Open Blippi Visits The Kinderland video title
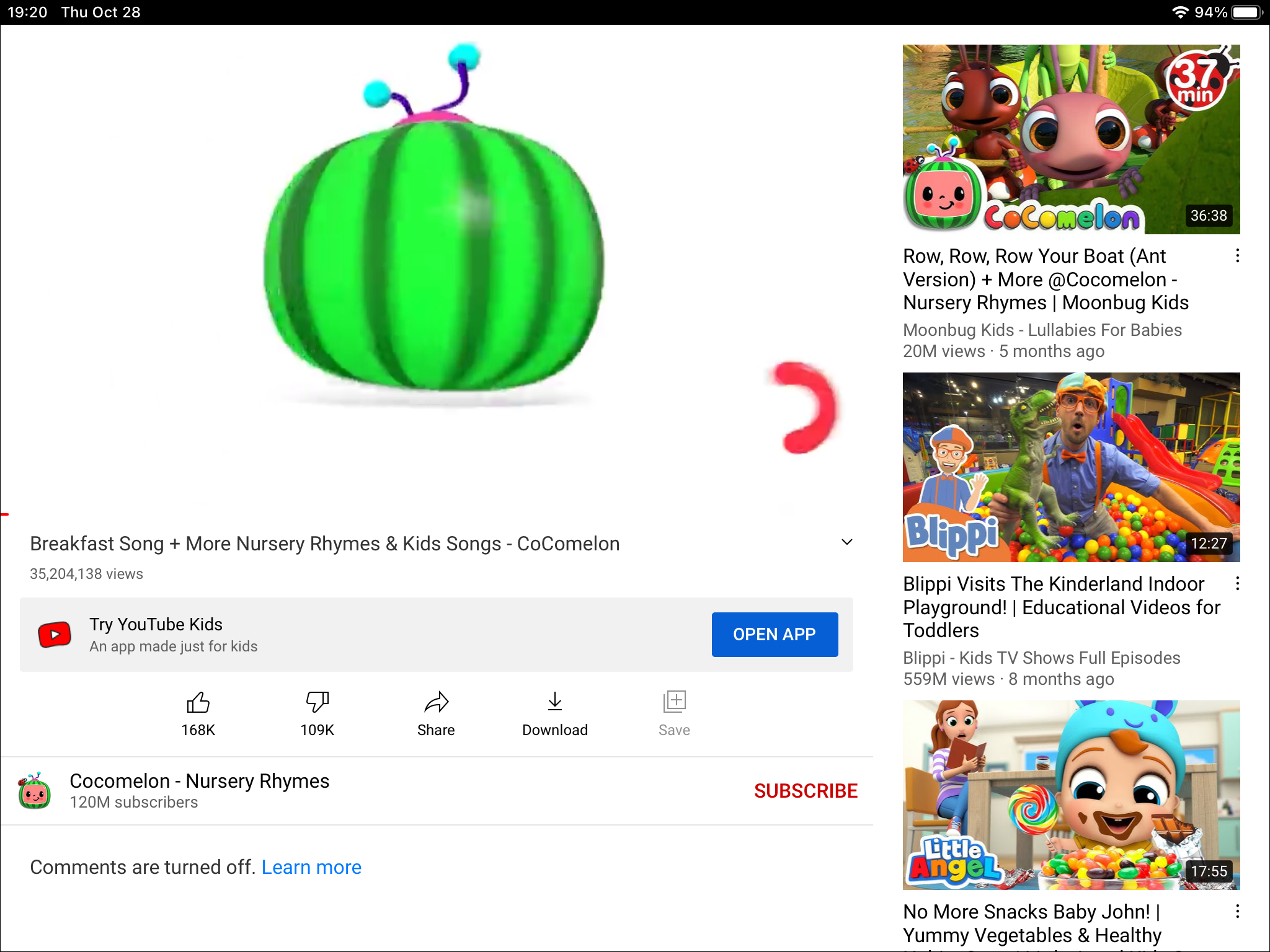 tap(1062, 607)
